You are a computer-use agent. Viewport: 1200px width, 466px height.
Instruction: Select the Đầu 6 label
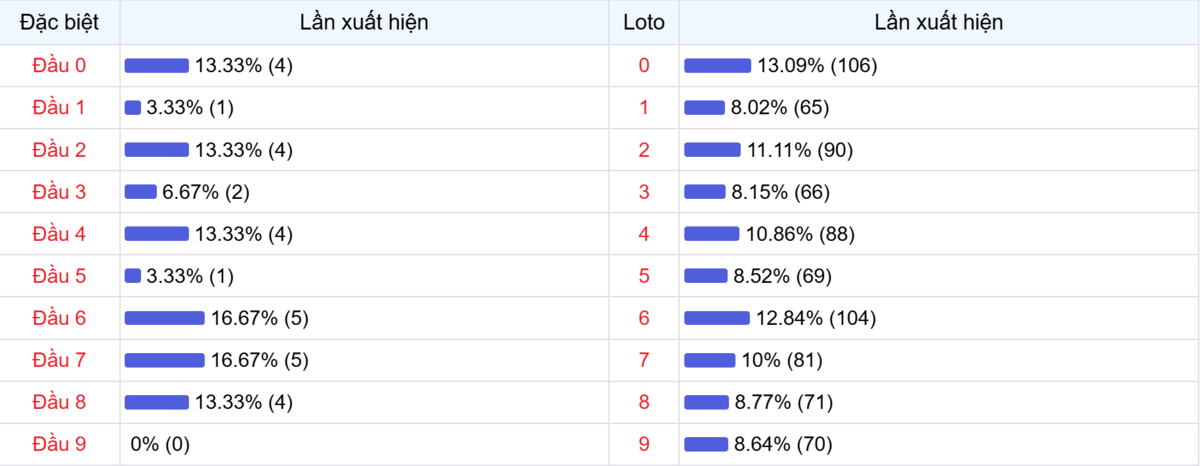click(60, 318)
